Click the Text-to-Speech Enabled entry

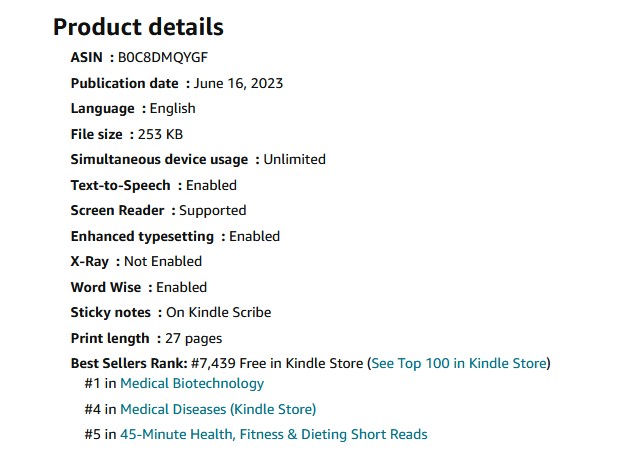point(154,186)
